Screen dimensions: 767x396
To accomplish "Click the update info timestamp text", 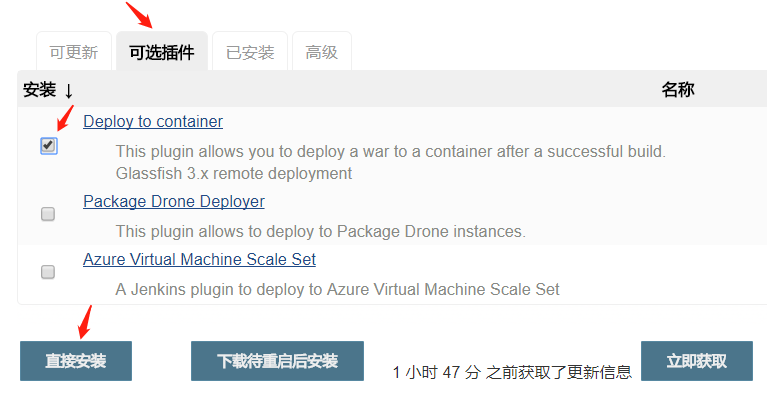I will (512, 373).
